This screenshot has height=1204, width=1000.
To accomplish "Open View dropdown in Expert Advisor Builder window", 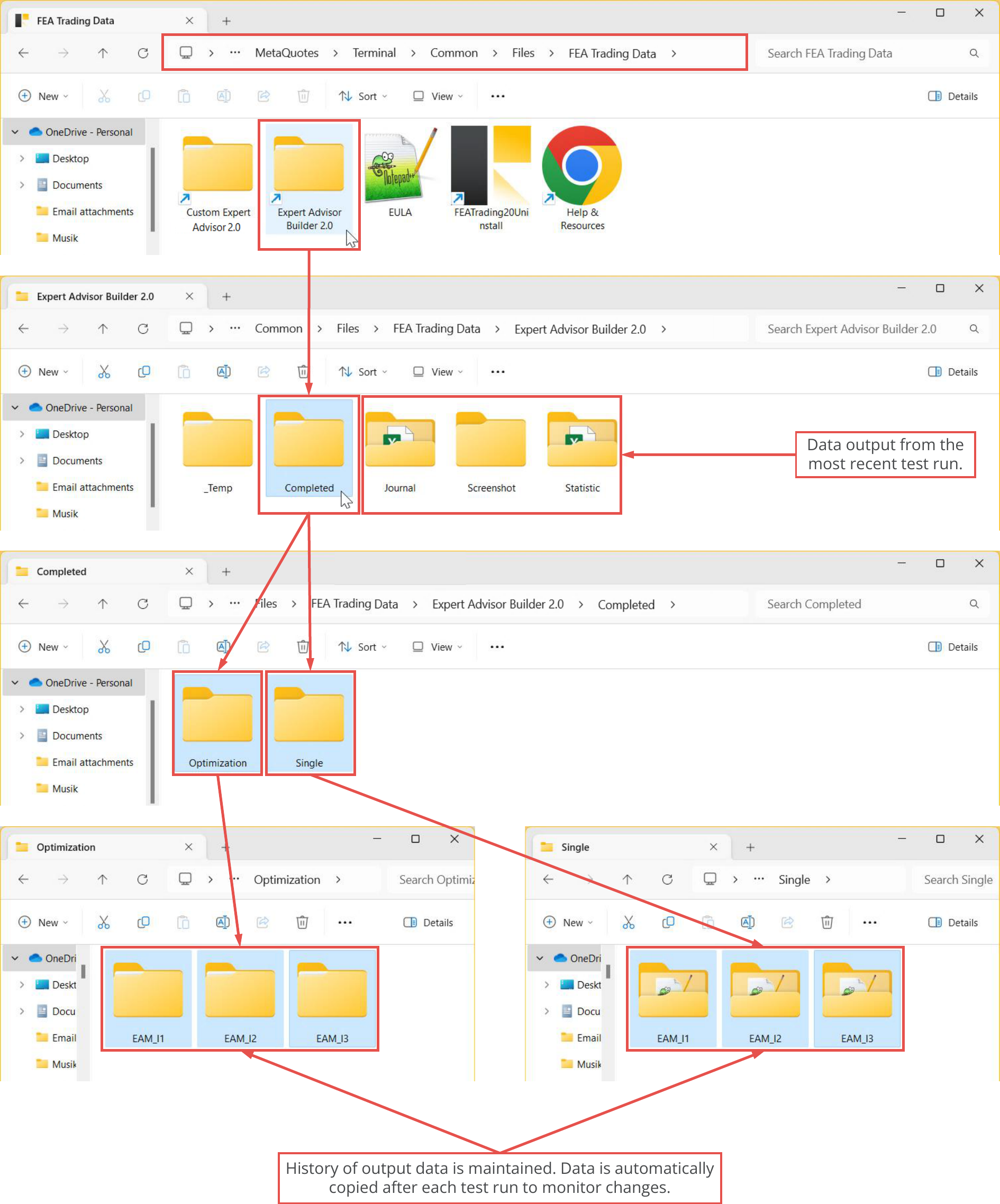I will point(438,371).
